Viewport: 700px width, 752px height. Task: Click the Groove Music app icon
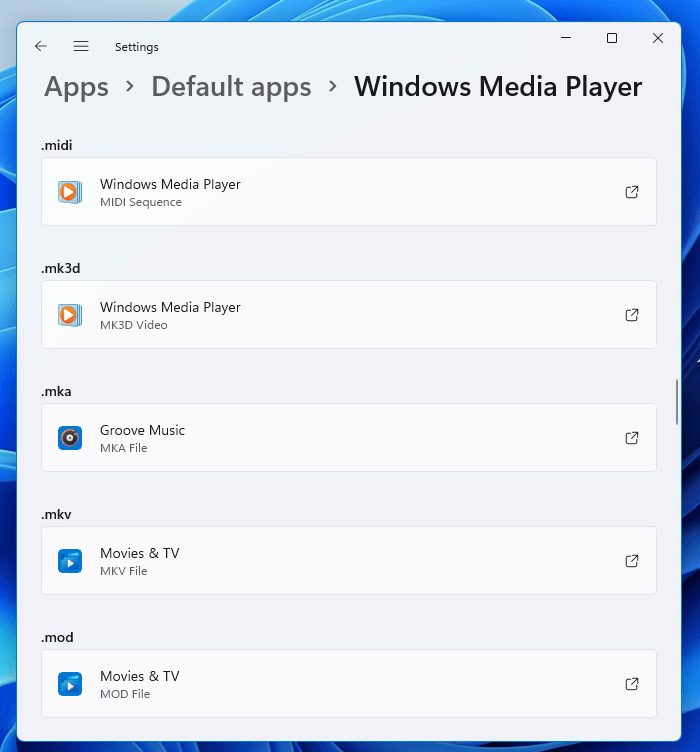[70, 438]
